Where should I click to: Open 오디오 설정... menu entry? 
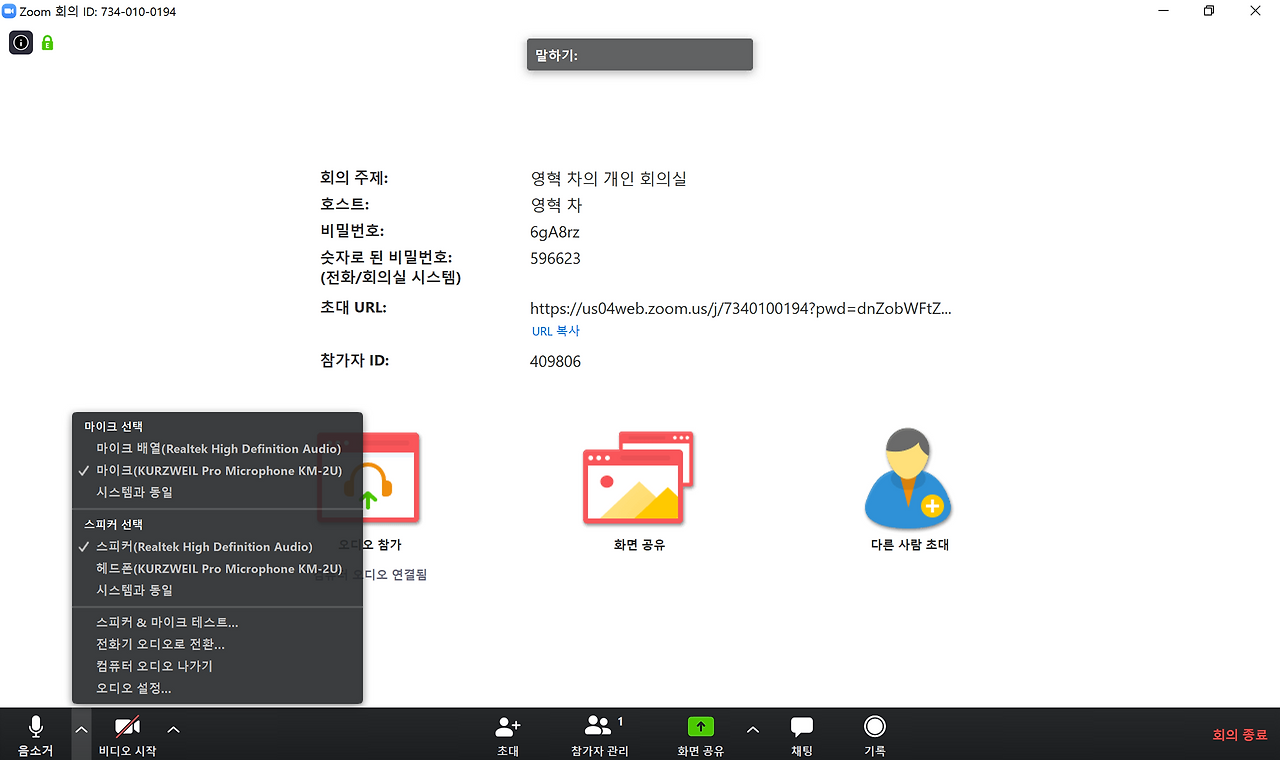(218, 688)
